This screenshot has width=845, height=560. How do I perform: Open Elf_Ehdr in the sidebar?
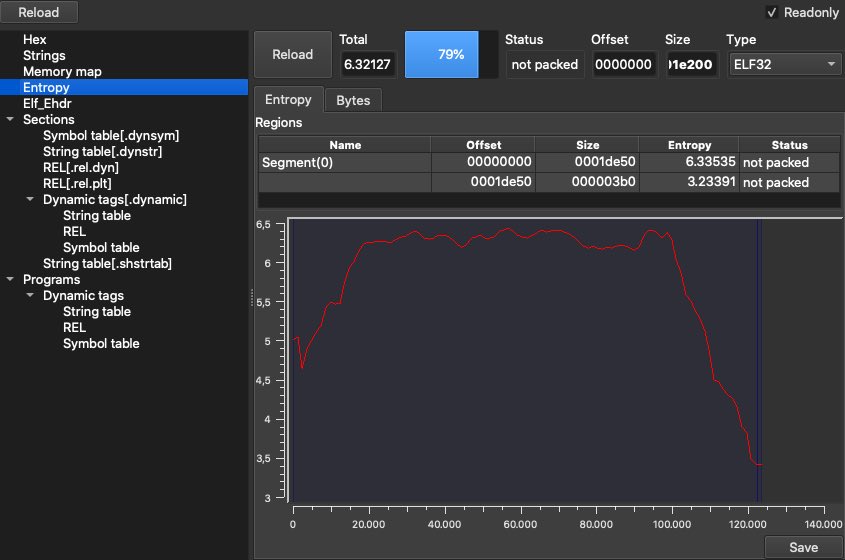pos(47,103)
